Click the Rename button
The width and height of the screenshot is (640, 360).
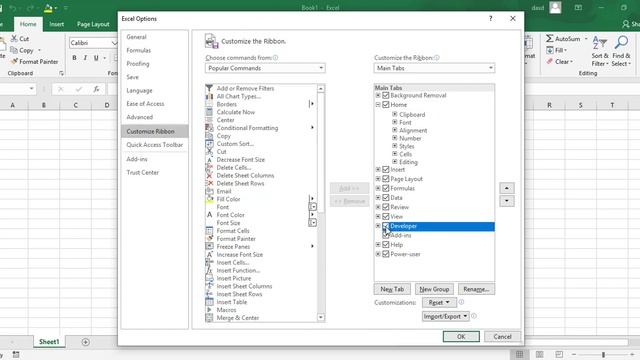click(x=476, y=289)
